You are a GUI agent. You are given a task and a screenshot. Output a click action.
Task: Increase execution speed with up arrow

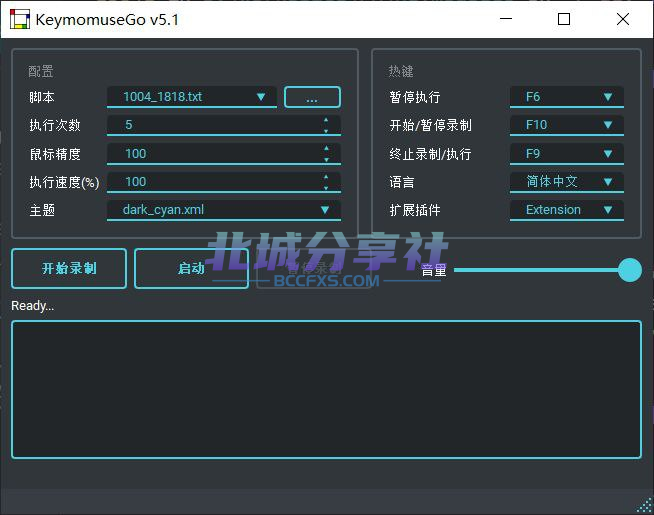coord(326,176)
